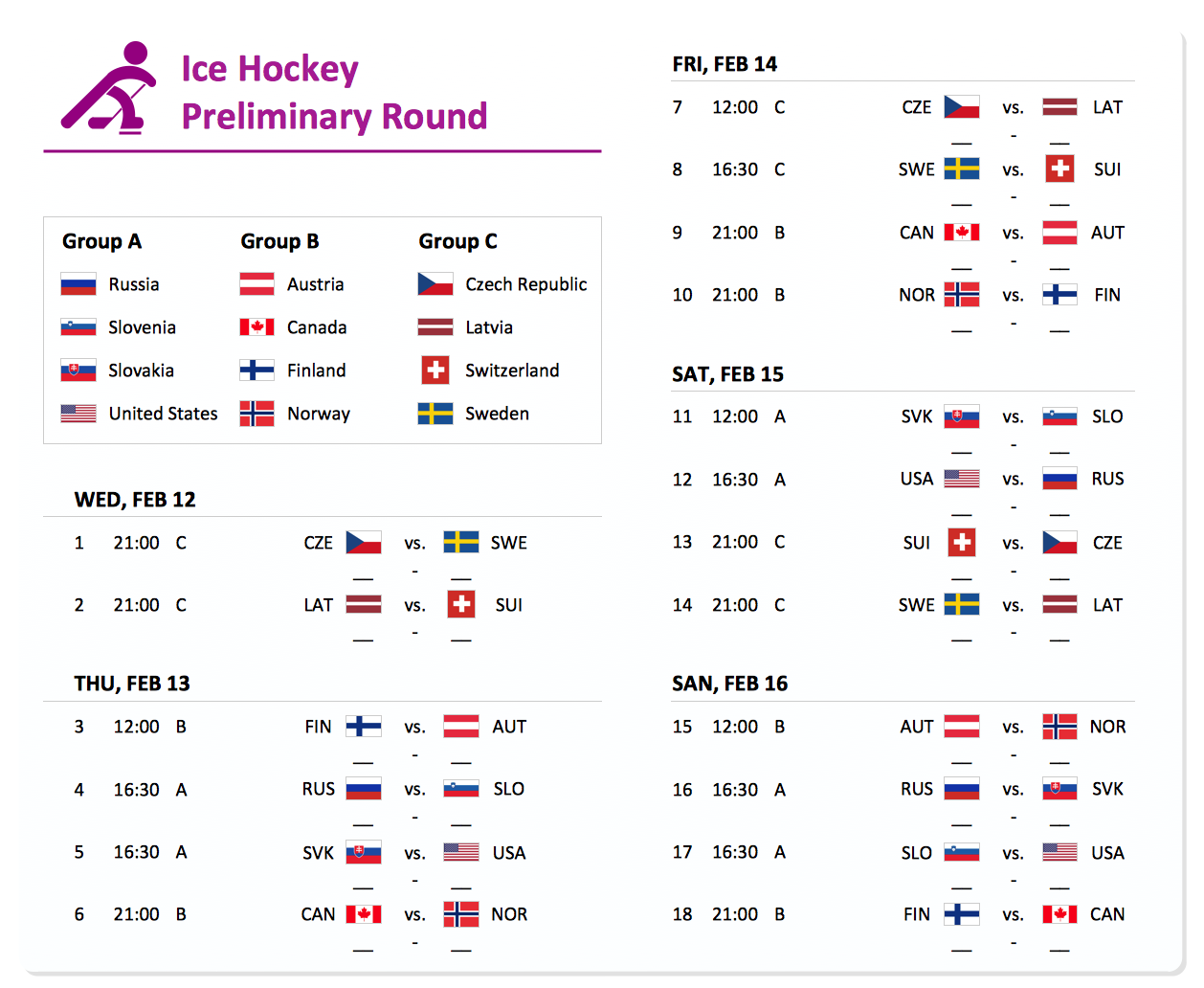Image resolution: width=1204 pixels, height=988 pixels.
Task: Select Sweden's flag in the Group C list
Action: pos(435,414)
